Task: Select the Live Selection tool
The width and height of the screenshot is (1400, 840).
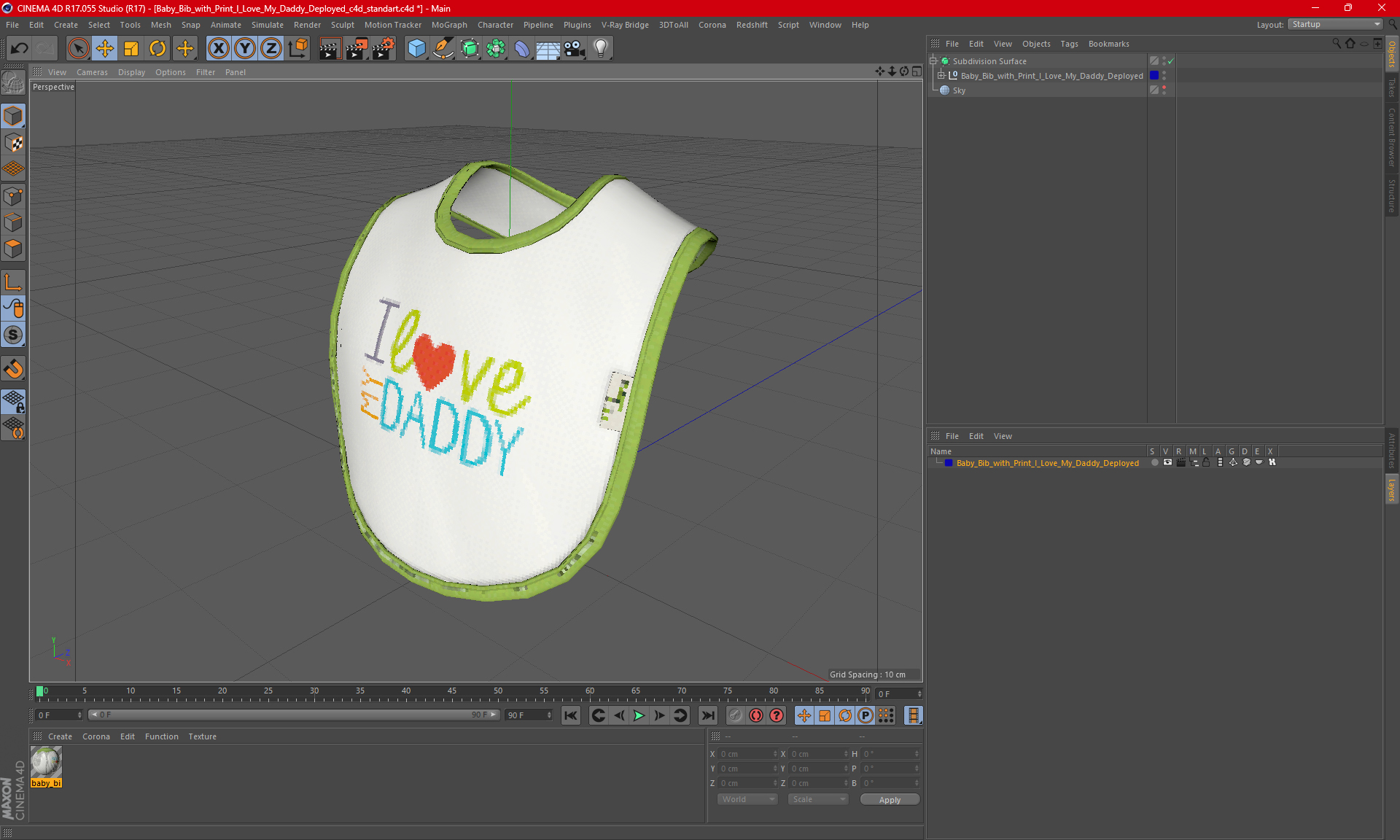Action: 78,49
